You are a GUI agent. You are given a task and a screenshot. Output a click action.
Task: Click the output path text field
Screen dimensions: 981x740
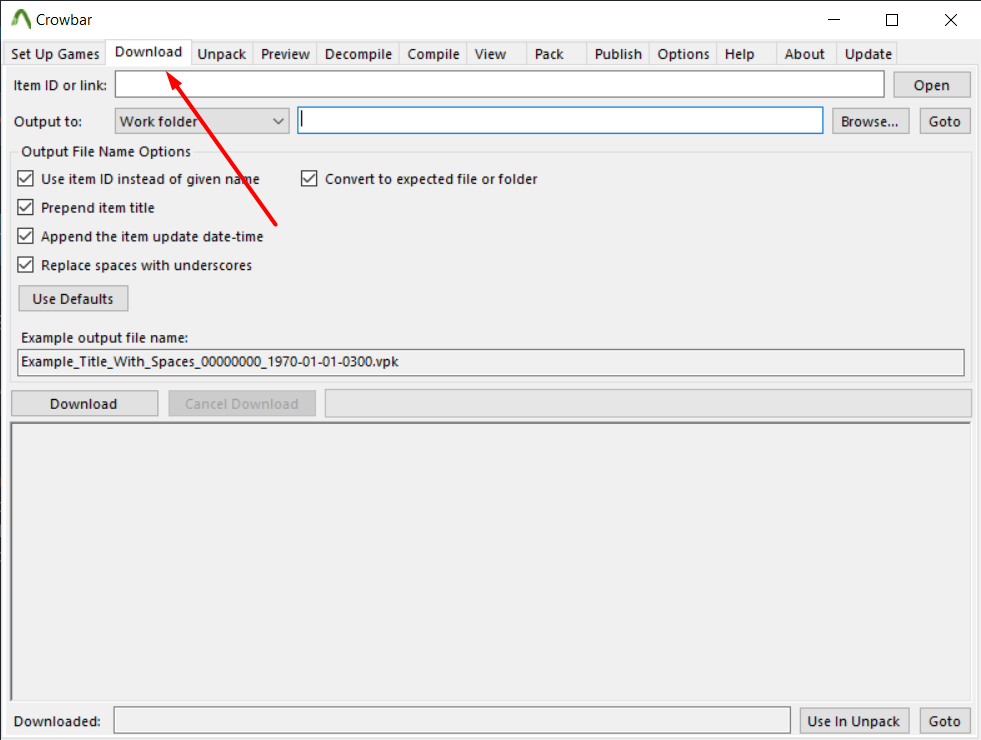pos(560,120)
